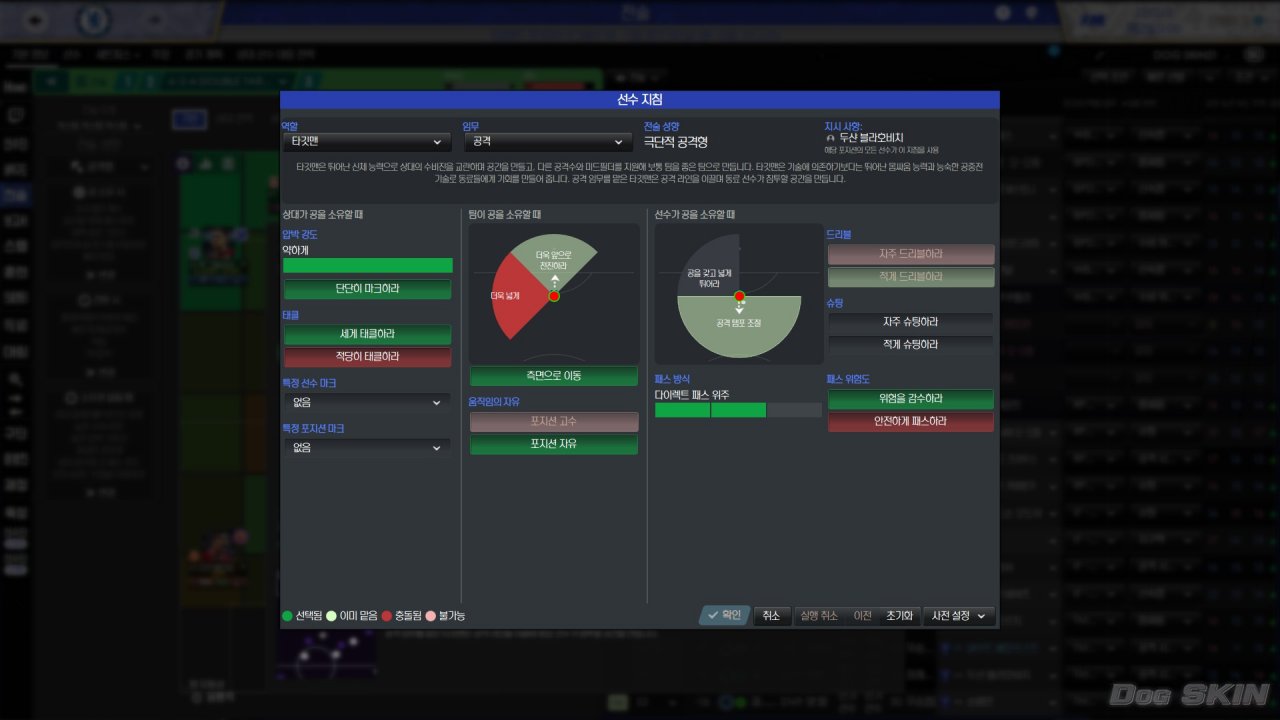Open the 사전 설정 presets dropdown

click(x=959, y=616)
